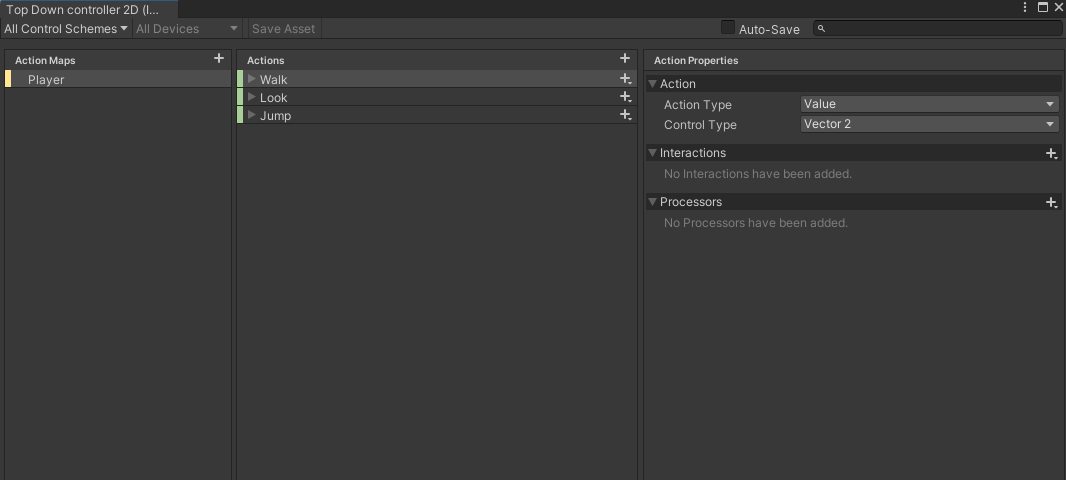The height and width of the screenshot is (480, 1066).
Task: Select the Player action map
Action: (118, 80)
